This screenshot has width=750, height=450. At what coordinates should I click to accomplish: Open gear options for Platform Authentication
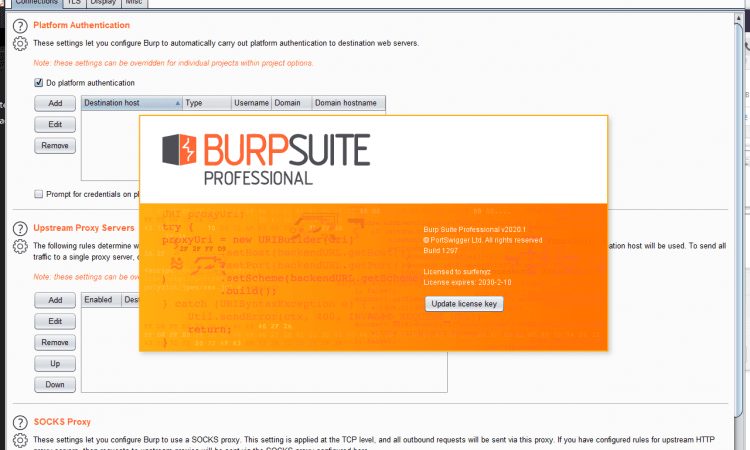click(x=20, y=44)
